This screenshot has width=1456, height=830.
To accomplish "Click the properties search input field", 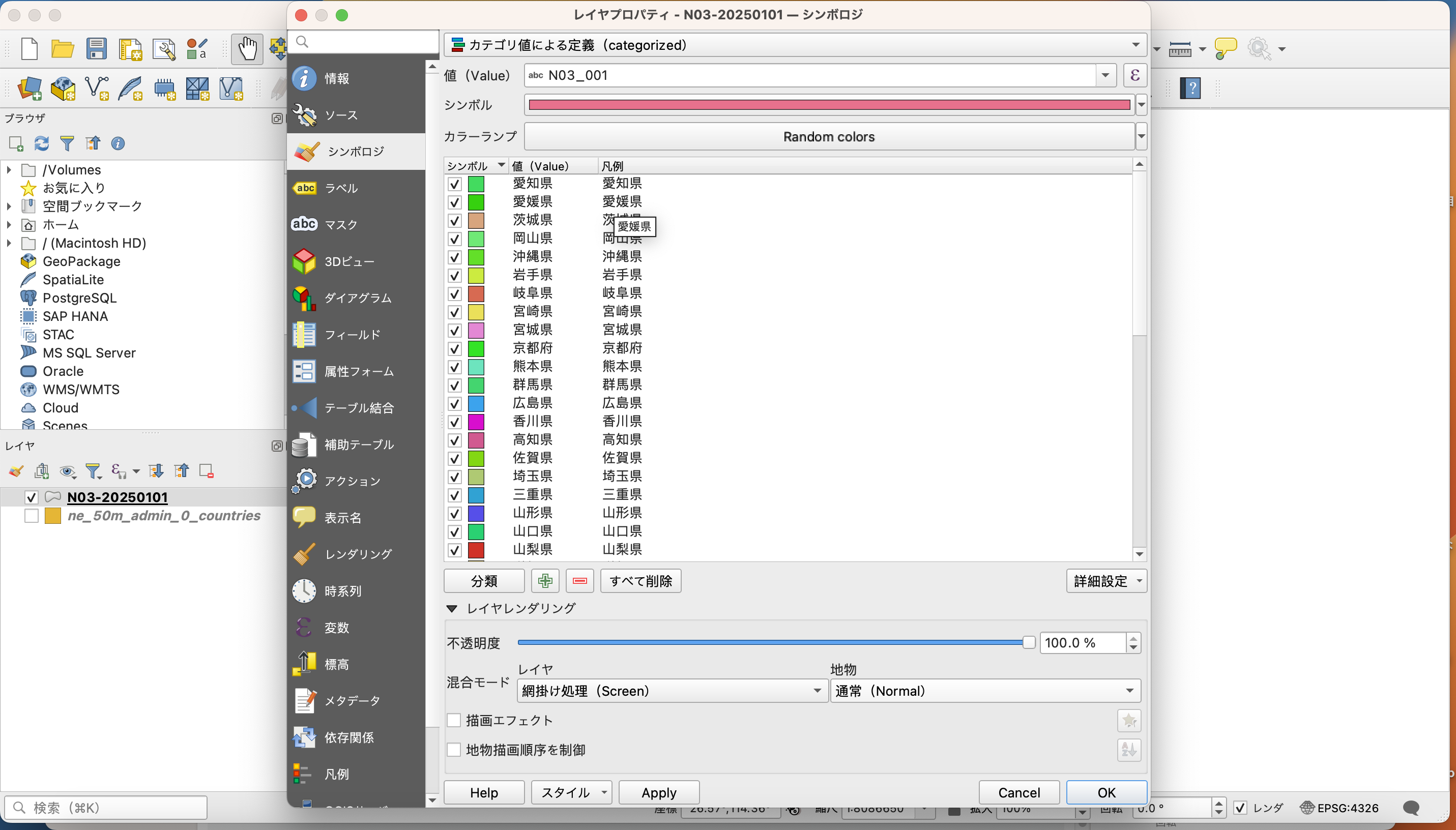I will pos(370,42).
